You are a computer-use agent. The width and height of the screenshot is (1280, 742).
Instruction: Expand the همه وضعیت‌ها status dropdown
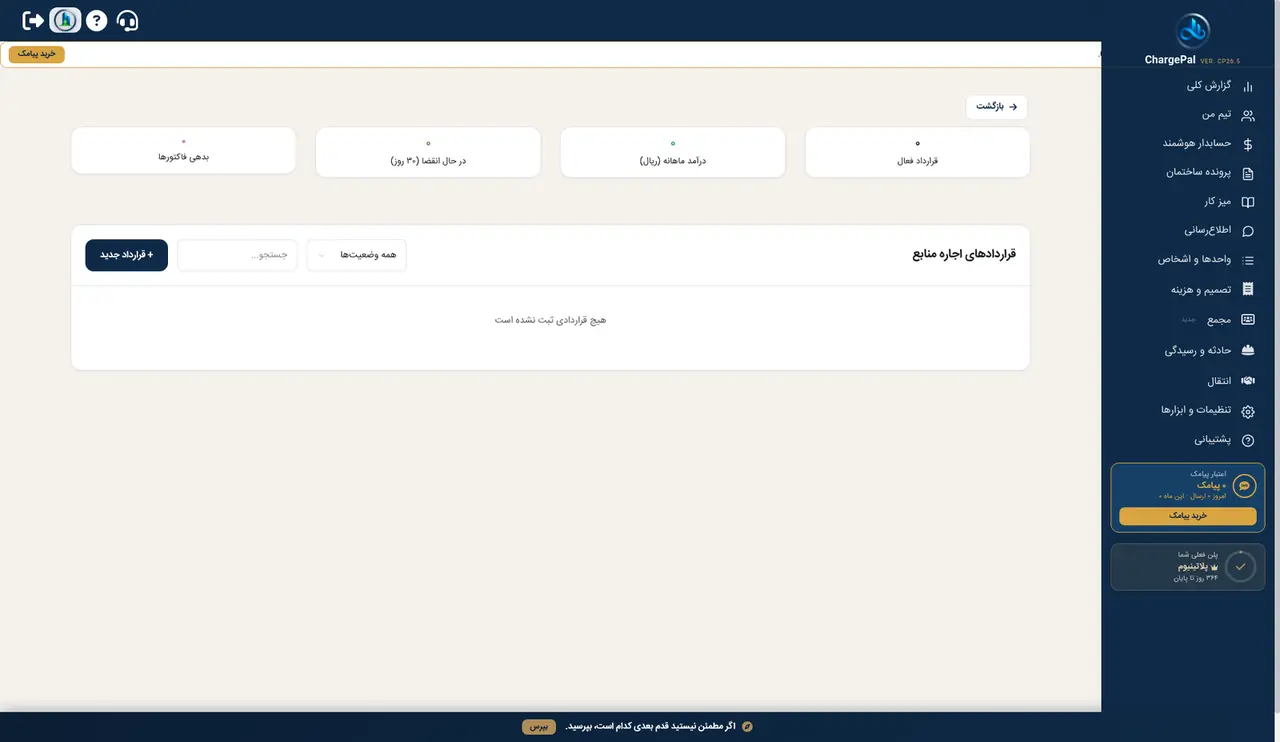click(x=357, y=255)
